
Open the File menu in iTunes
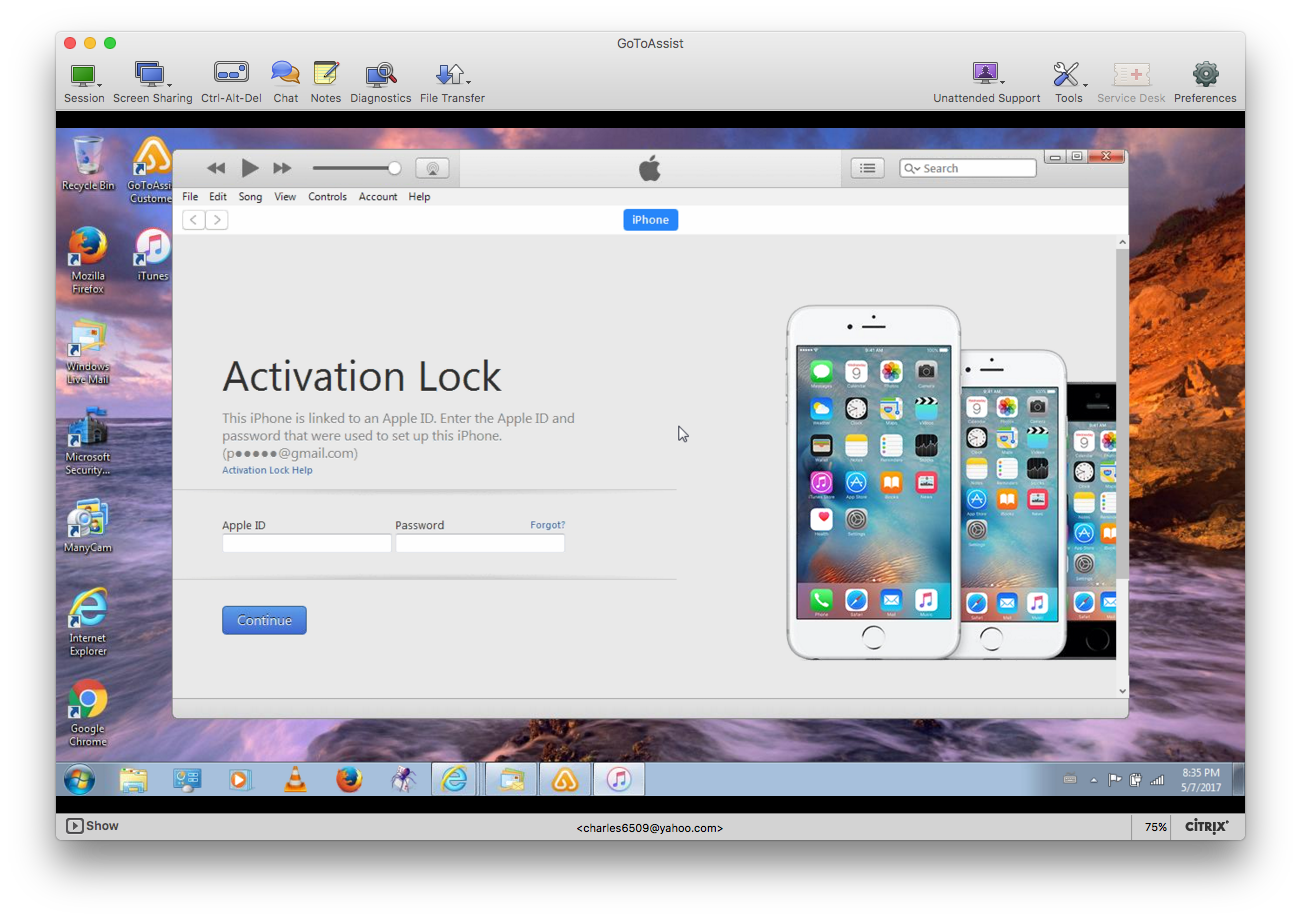point(190,197)
